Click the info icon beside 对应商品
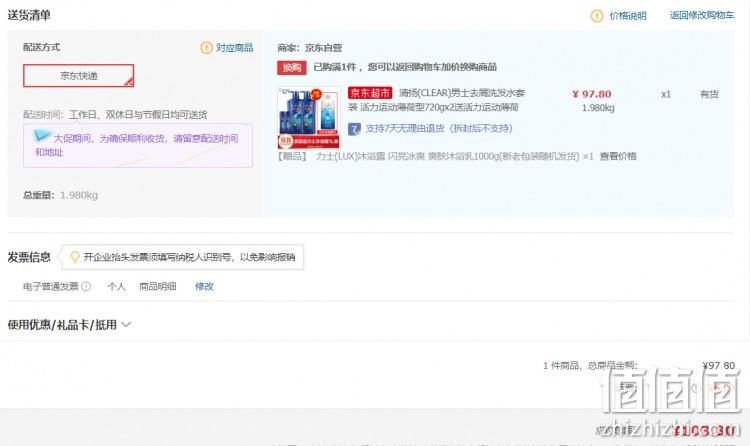 click(206, 48)
